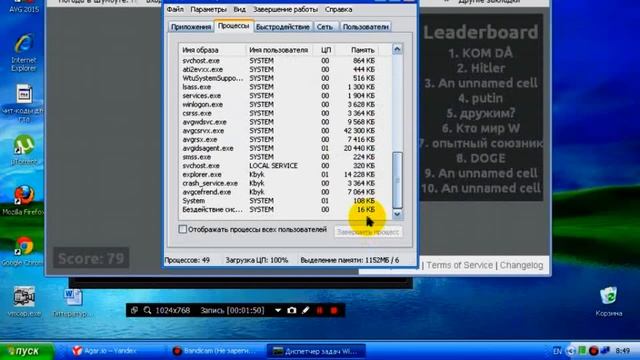Open recording bar dropdown arrow
Screen dimensions: 640x360
(x=278, y=310)
